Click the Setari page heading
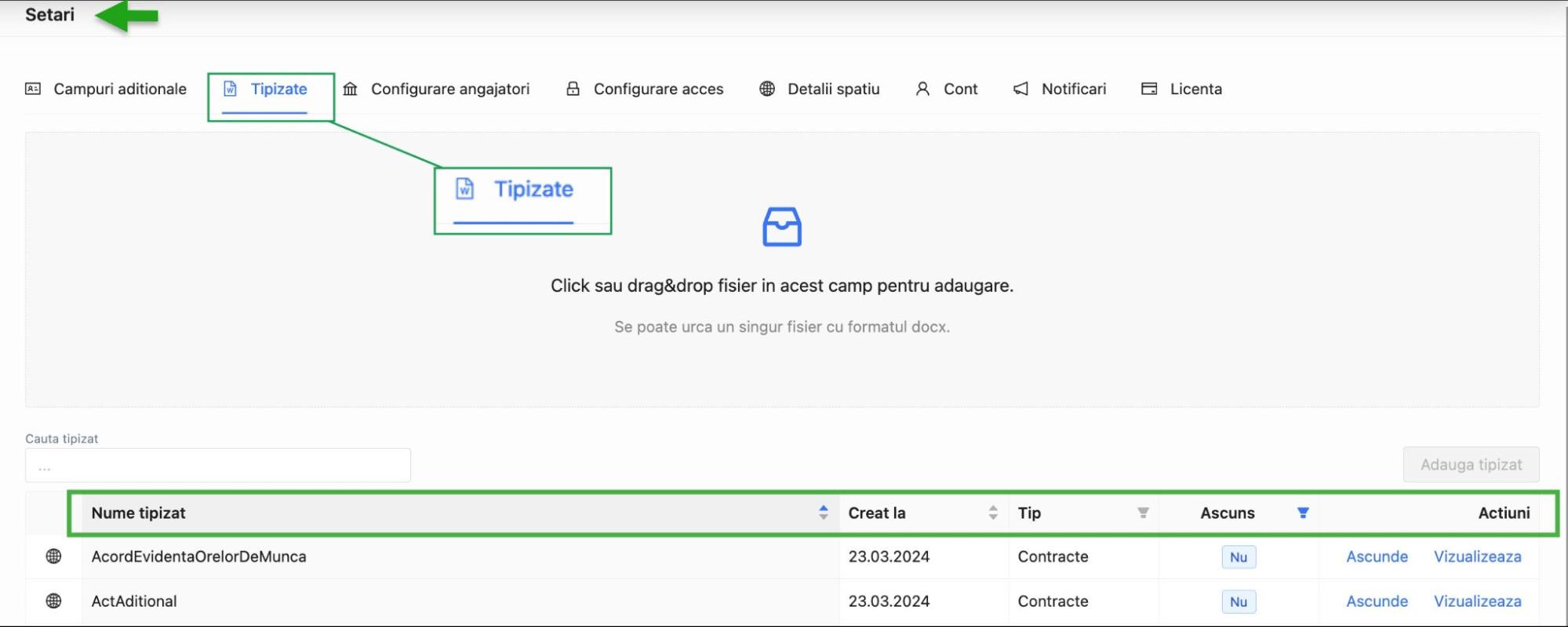 pos(49,15)
